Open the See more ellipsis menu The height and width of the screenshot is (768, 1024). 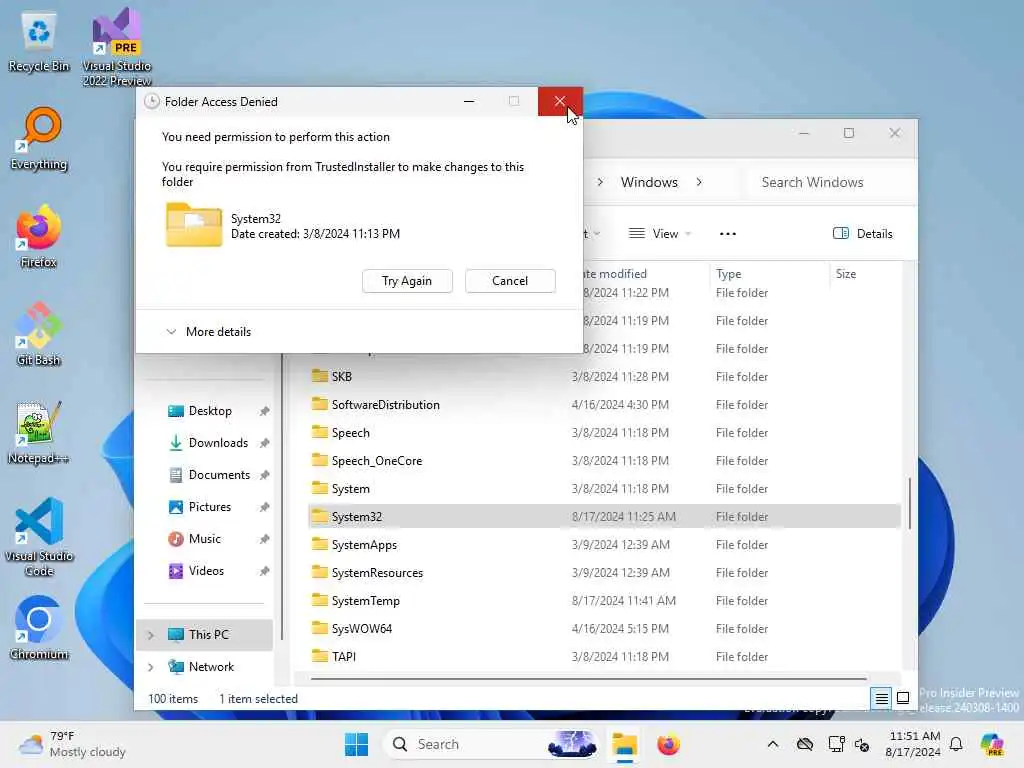click(x=728, y=234)
